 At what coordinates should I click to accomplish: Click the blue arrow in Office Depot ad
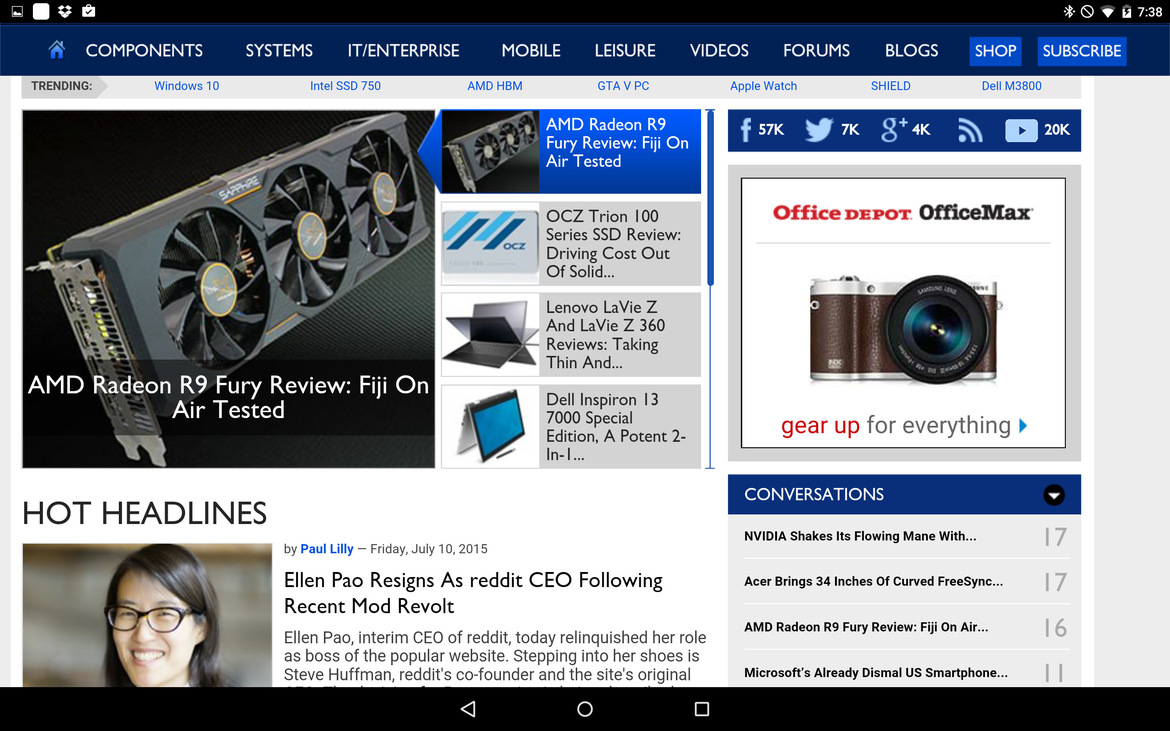(x=1023, y=425)
